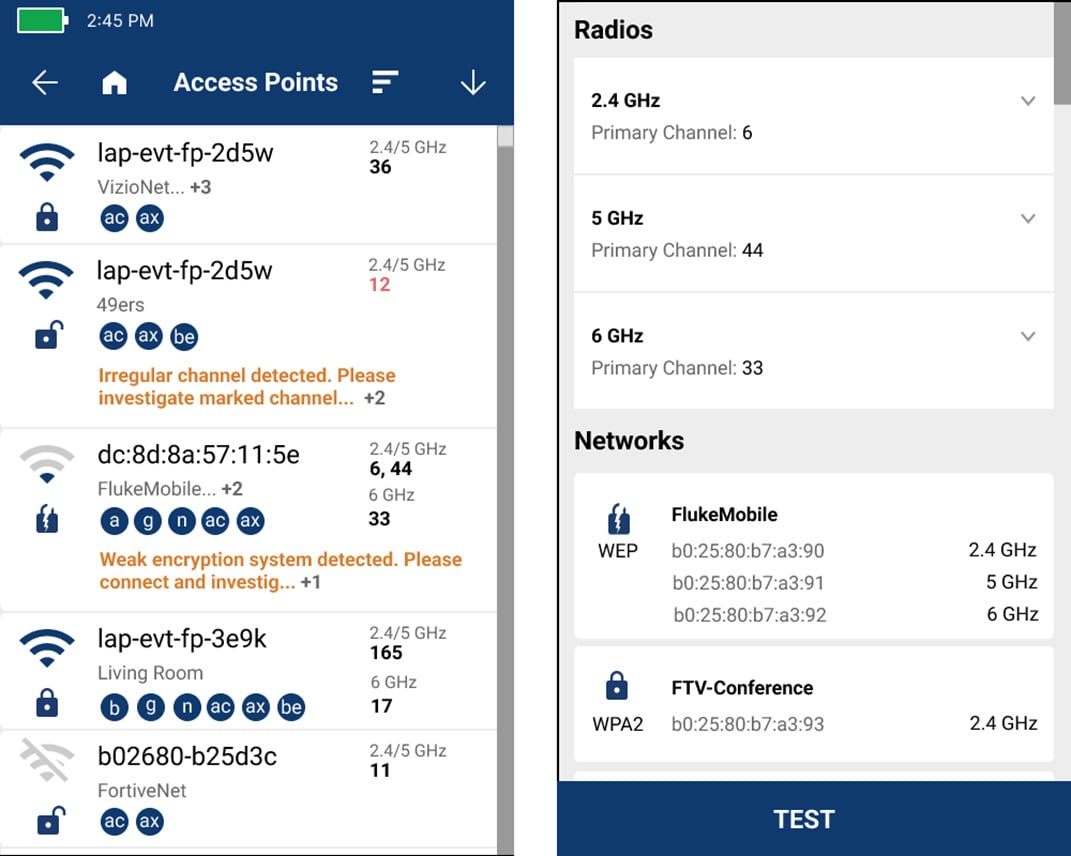Open the weak encryption warning message
The height and width of the screenshot is (856, 1071).
click(278, 570)
